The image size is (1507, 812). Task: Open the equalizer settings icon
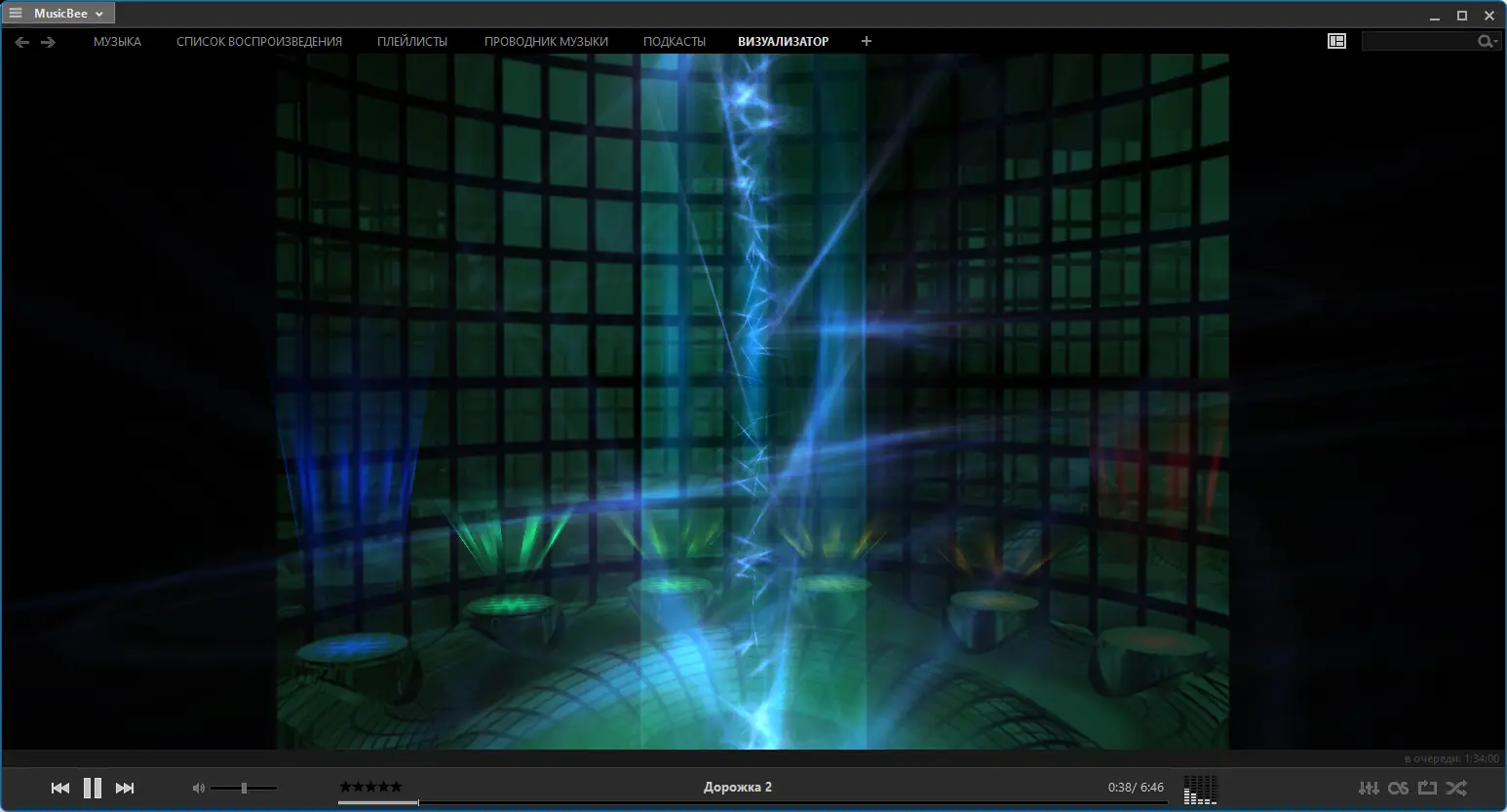[1369, 788]
